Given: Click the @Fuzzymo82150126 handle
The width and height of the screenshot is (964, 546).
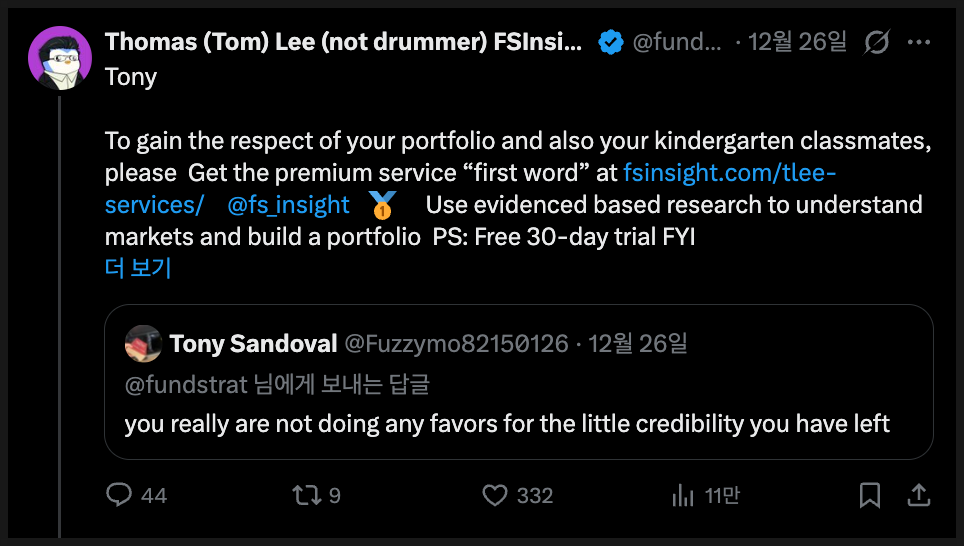Looking at the screenshot, I should coord(456,344).
